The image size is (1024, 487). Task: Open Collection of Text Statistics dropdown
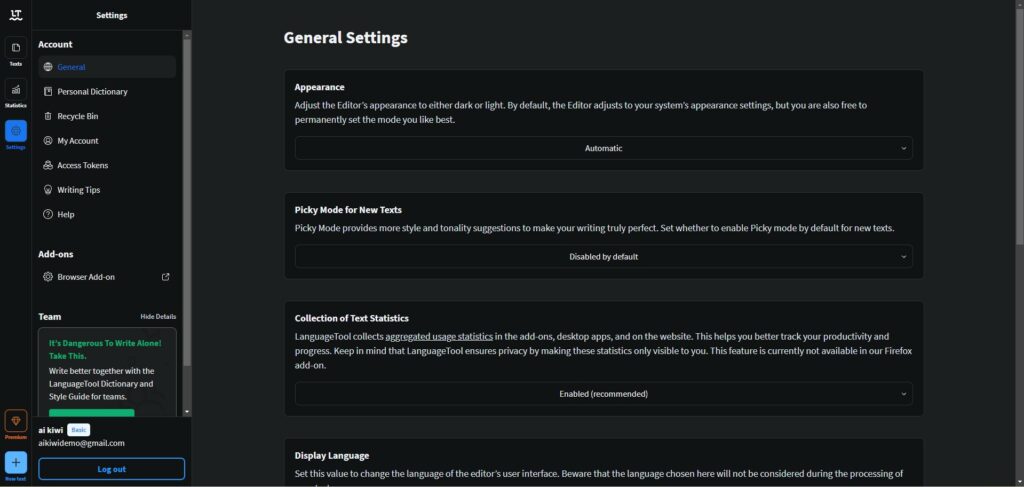(x=603, y=394)
